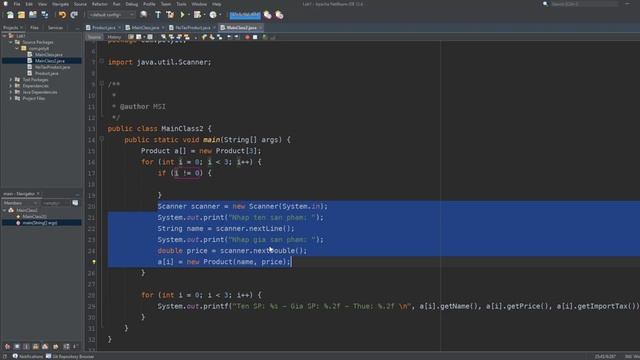Image resolution: width=640 pixels, height=360 pixels.
Task: Click the red Start Macro Recording icon
Action: (247, 37)
